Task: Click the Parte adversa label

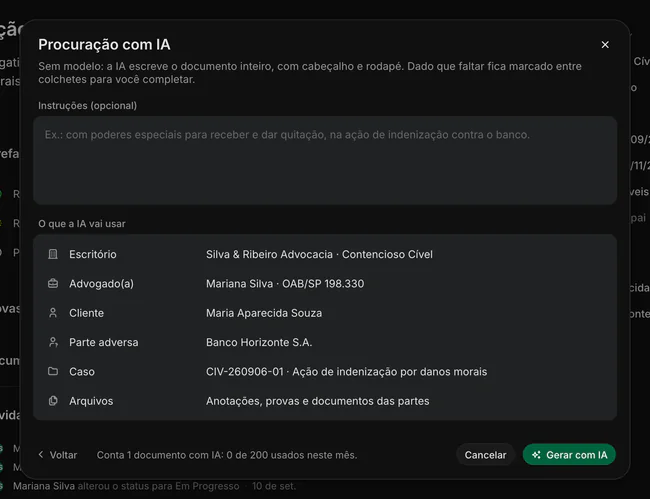Action: 104,343
